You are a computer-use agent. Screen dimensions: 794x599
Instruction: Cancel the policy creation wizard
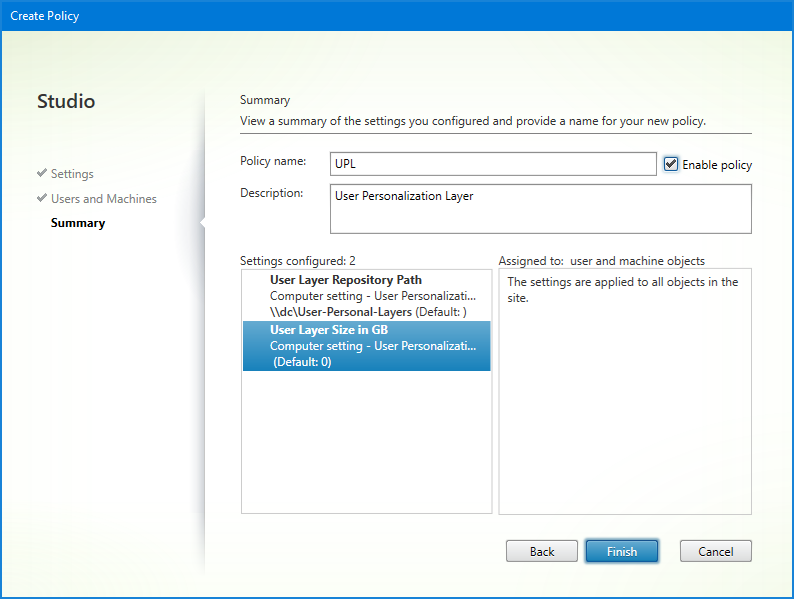[x=715, y=551]
